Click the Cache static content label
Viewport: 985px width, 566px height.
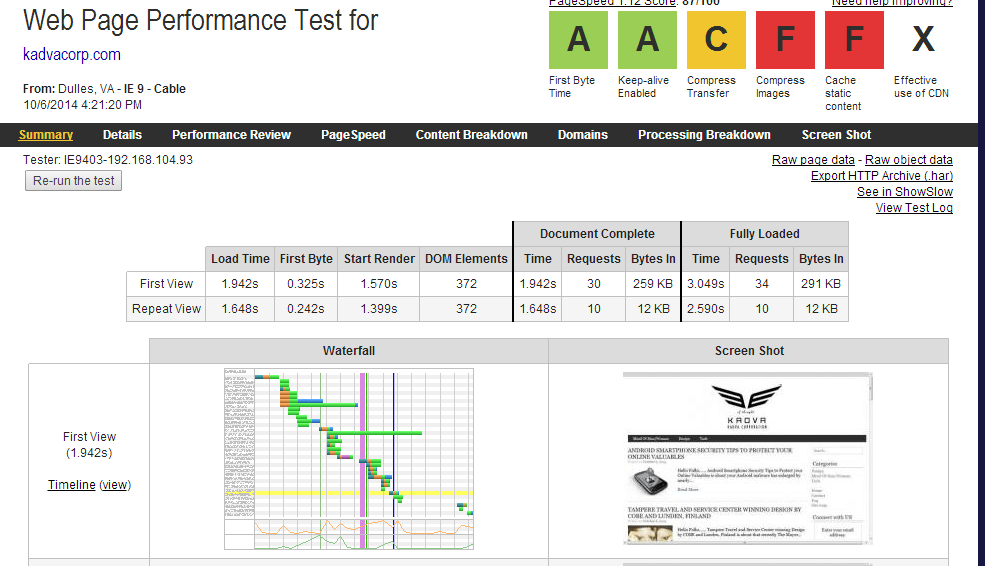coord(843,93)
